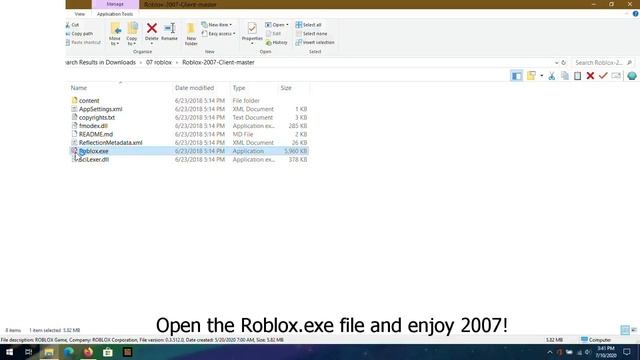Open the notification center icon
Viewport: 640px width, 360px height.
627,352
